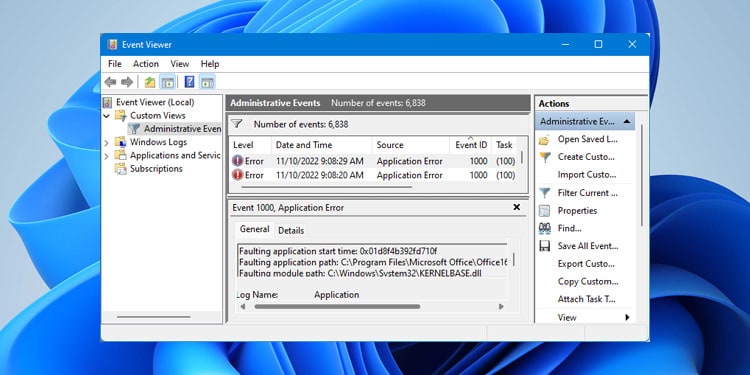The image size is (750, 375).
Task: Click the Administrative Events filter icon in tree
Action: 135,129
